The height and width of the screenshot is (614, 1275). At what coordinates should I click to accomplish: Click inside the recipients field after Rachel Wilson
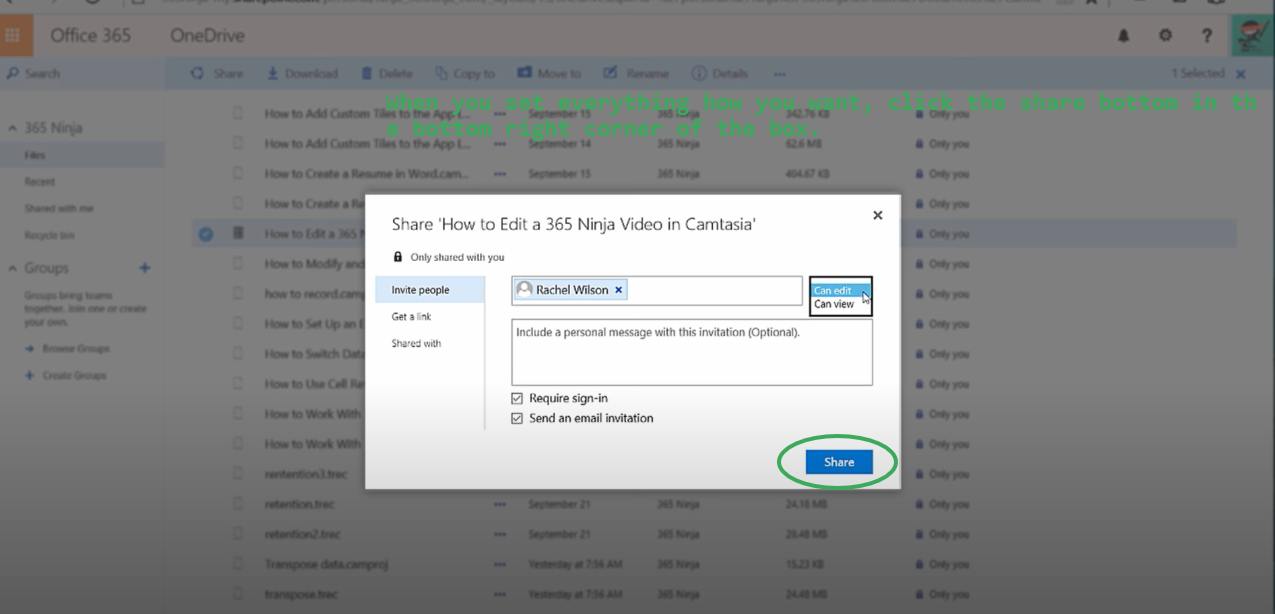coord(714,290)
